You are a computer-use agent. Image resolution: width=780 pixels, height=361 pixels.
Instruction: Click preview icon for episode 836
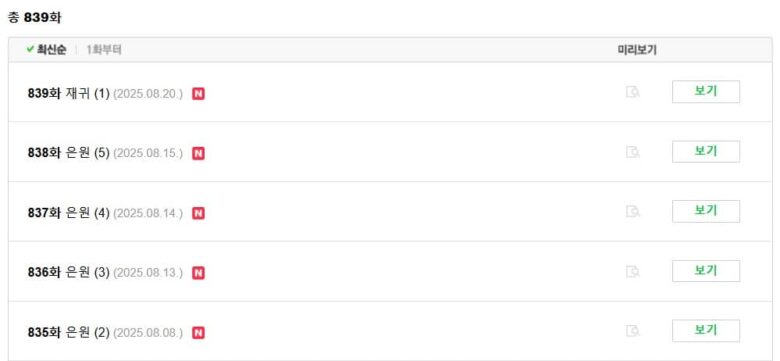[x=632, y=271]
